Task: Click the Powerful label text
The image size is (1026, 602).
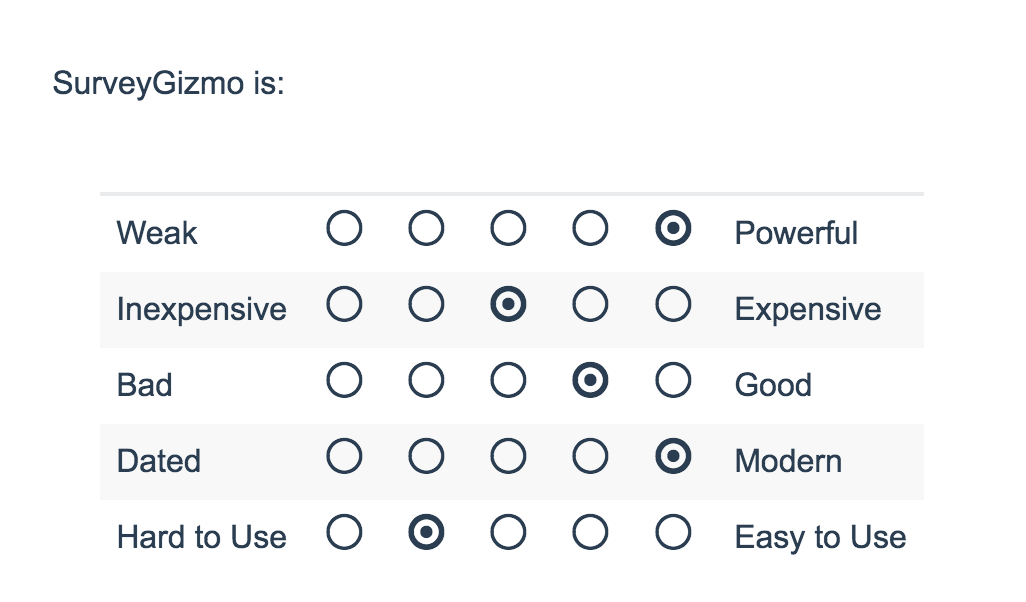Action: (796, 233)
